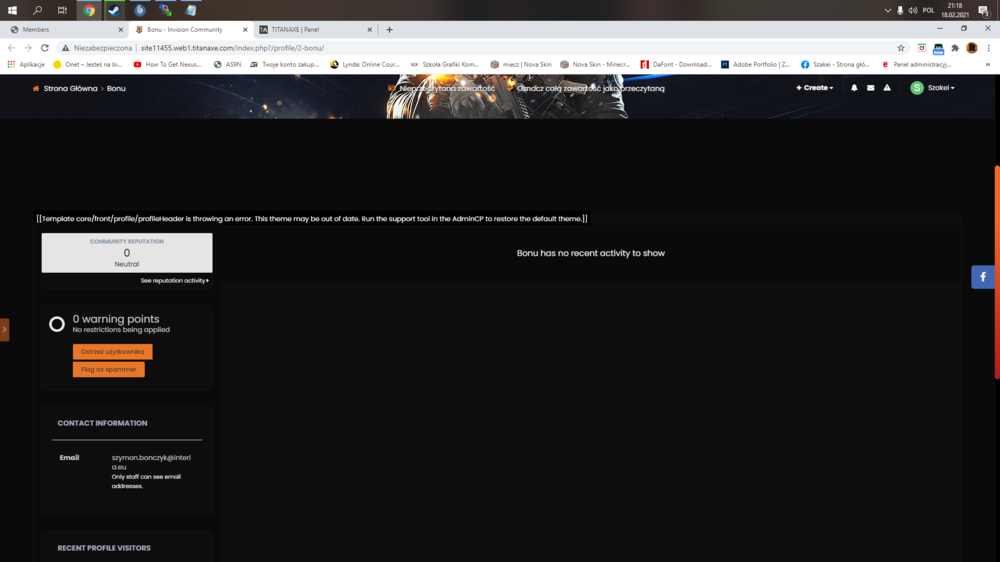Click the reports warning triangle icon
Image resolution: width=1000 pixels, height=562 pixels.
[x=887, y=88]
